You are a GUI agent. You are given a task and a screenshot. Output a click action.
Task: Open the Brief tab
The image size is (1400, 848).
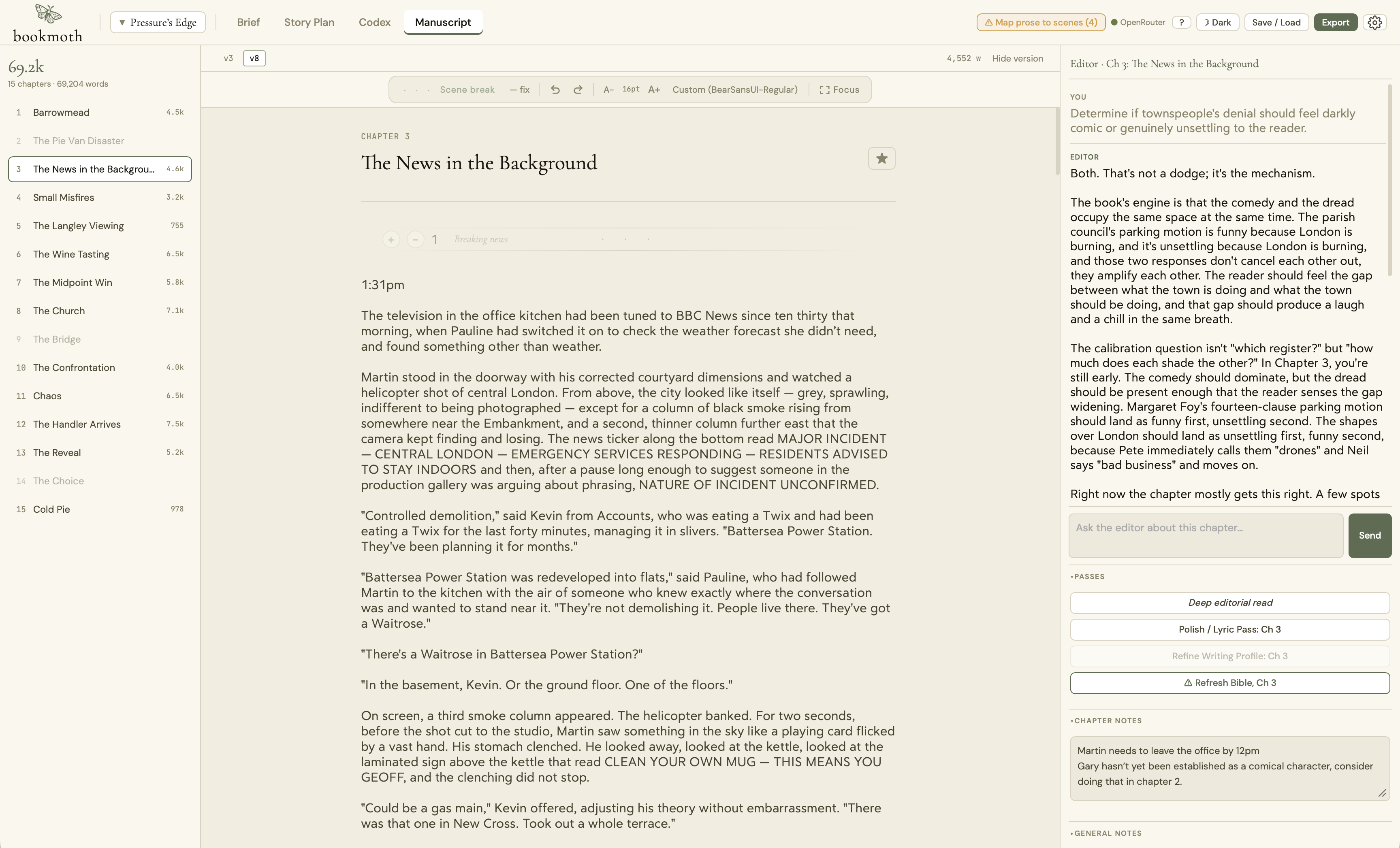point(248,22)
